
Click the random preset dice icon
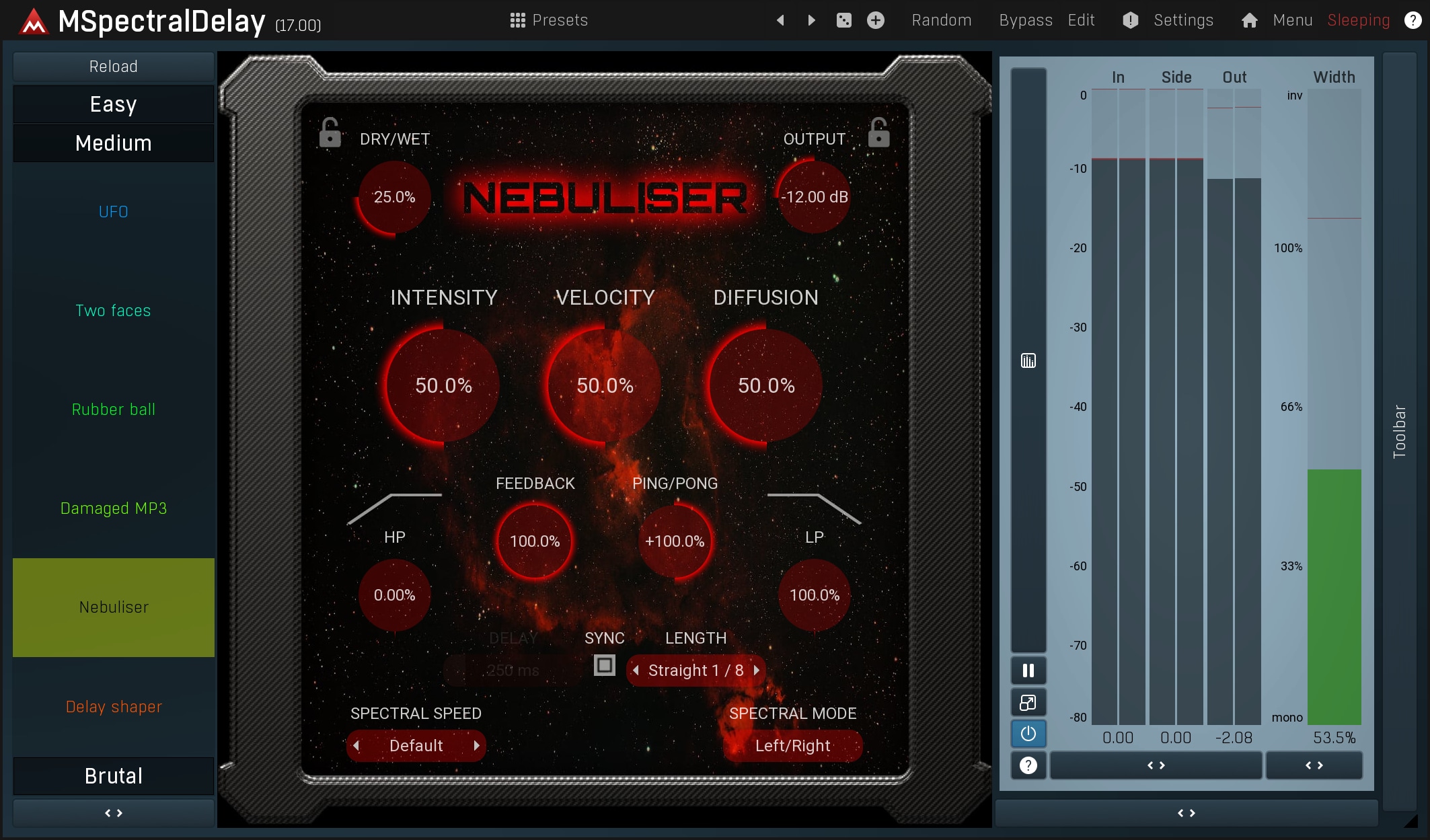coord(843,20)
